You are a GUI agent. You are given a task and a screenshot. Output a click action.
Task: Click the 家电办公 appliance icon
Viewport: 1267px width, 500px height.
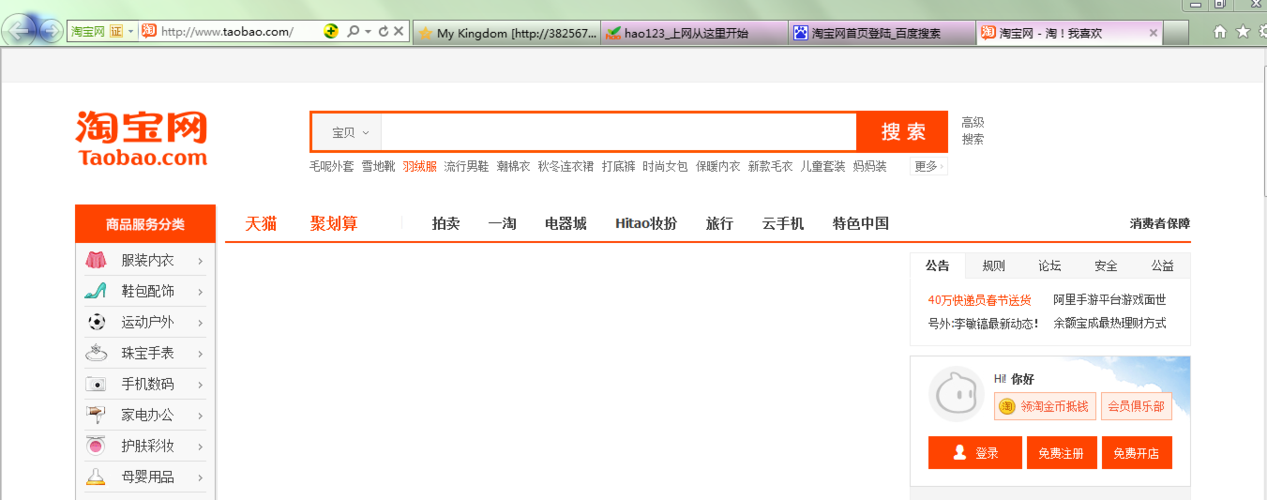coord(96,415)
